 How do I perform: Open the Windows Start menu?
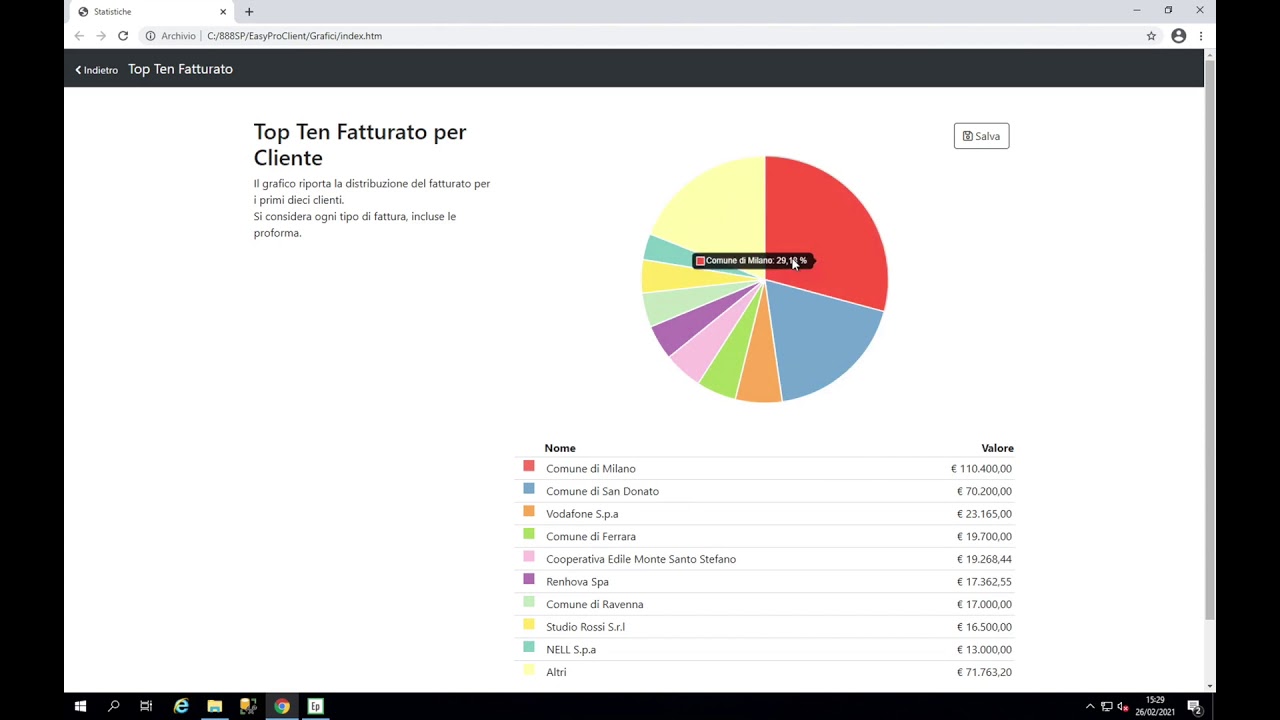click(x=80, y=706)
